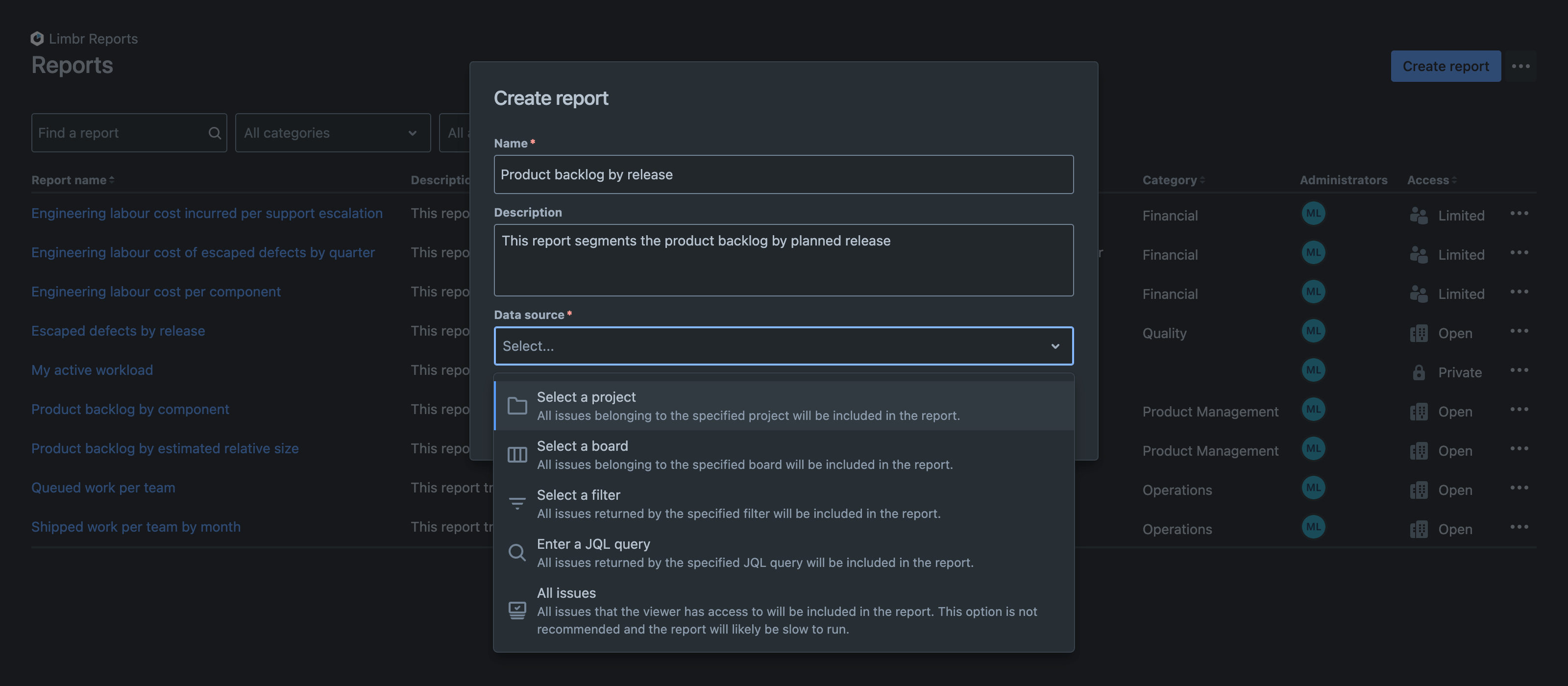The width and height of the screenshot is (1568, 686).
Task: Click Quality category in Escaped defects row
Action: (1164, 333)
